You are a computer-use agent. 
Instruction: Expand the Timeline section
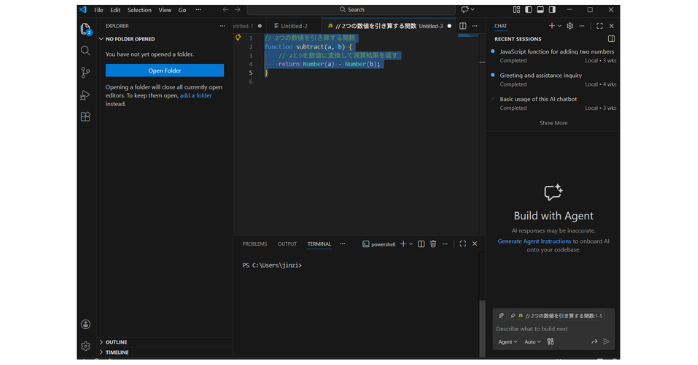click(x=165, y=352)
